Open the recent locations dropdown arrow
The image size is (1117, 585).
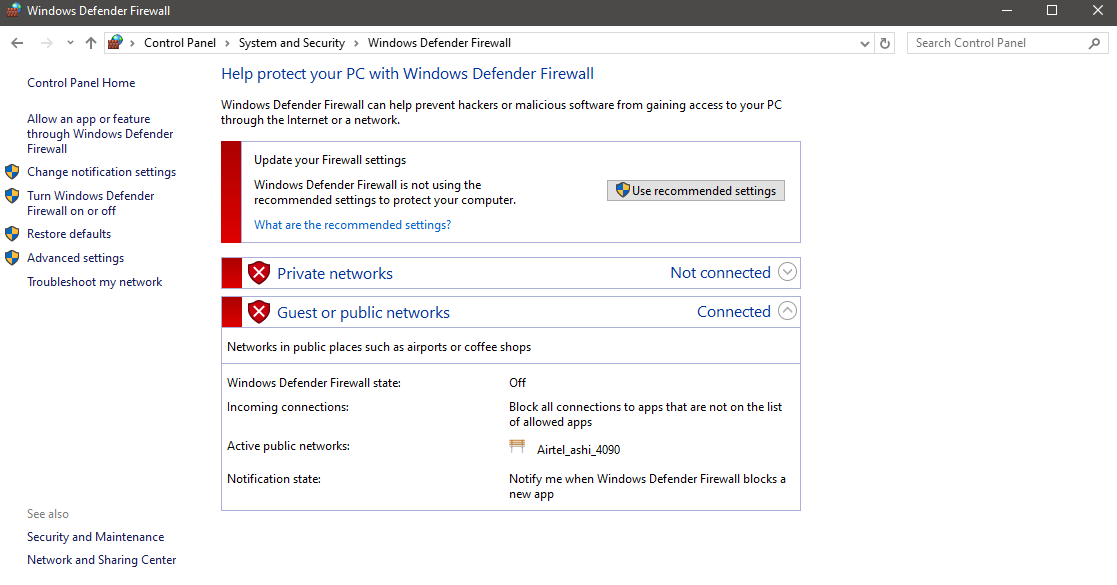[70, 43]
